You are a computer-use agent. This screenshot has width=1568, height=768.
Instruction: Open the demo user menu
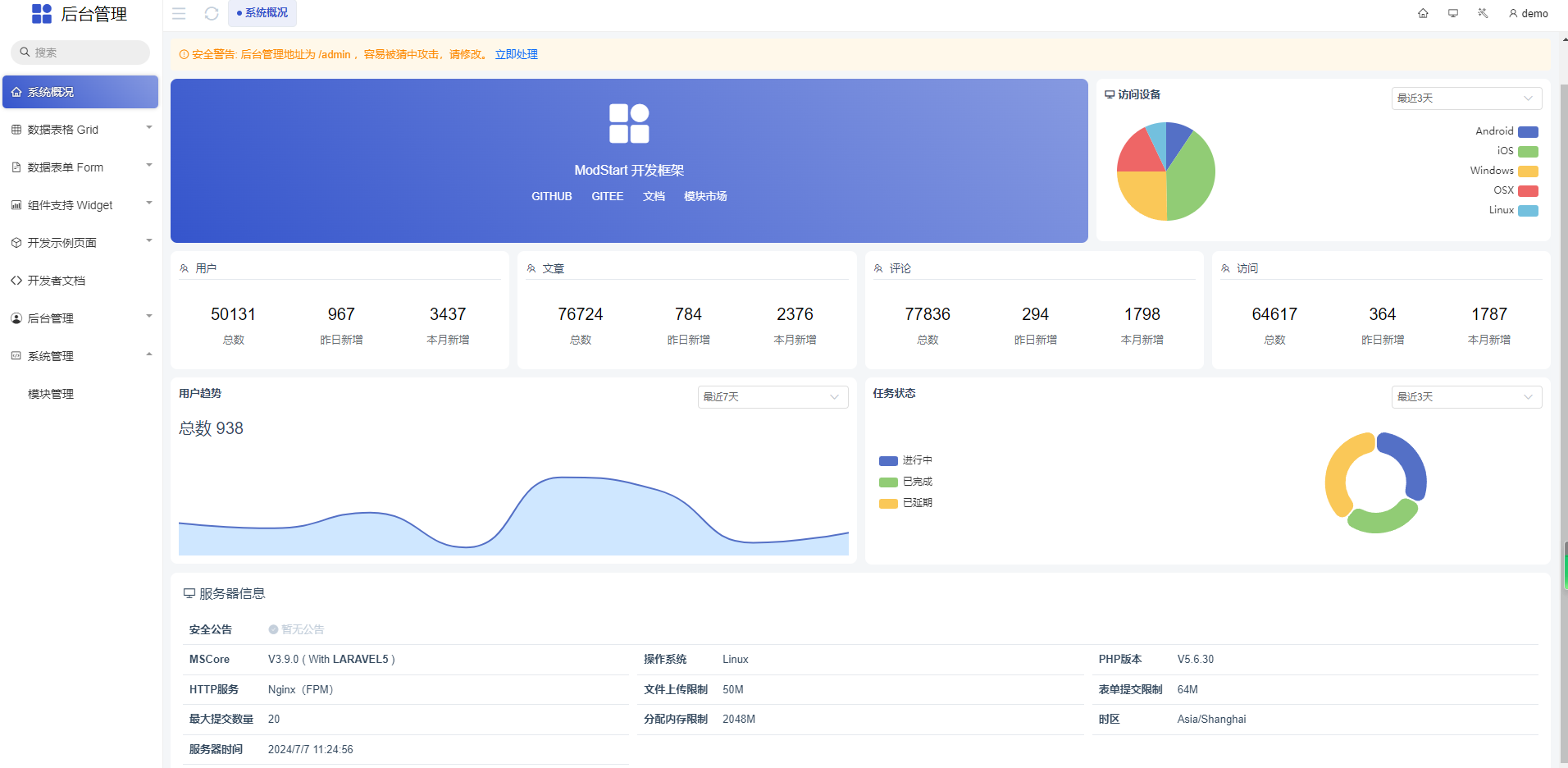click(x=1529, y=13)
